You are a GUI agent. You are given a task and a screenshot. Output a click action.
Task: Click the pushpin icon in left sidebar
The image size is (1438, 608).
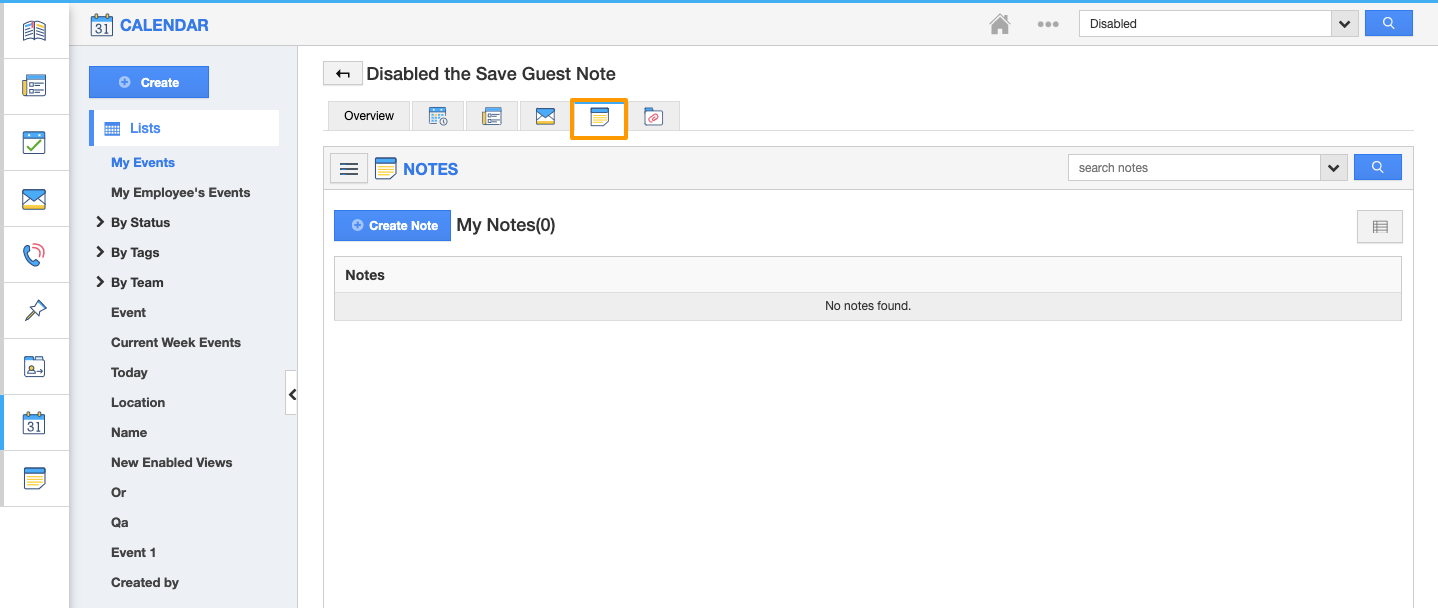[x=34, y=311]
